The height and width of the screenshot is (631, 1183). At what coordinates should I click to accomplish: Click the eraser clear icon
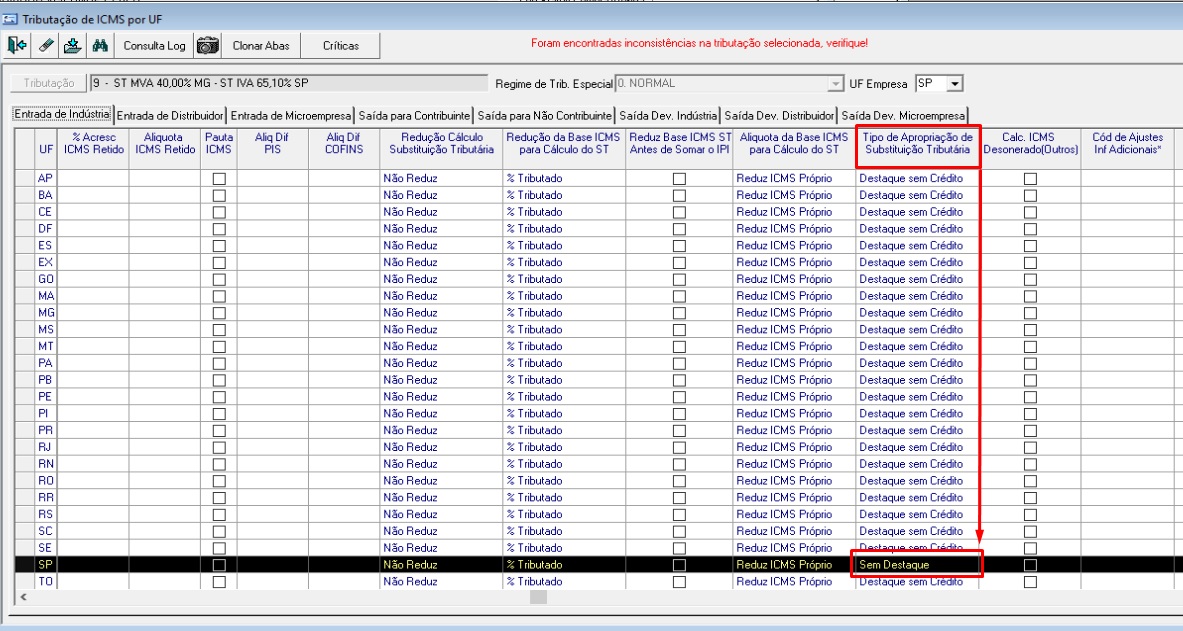click(46, 45)
